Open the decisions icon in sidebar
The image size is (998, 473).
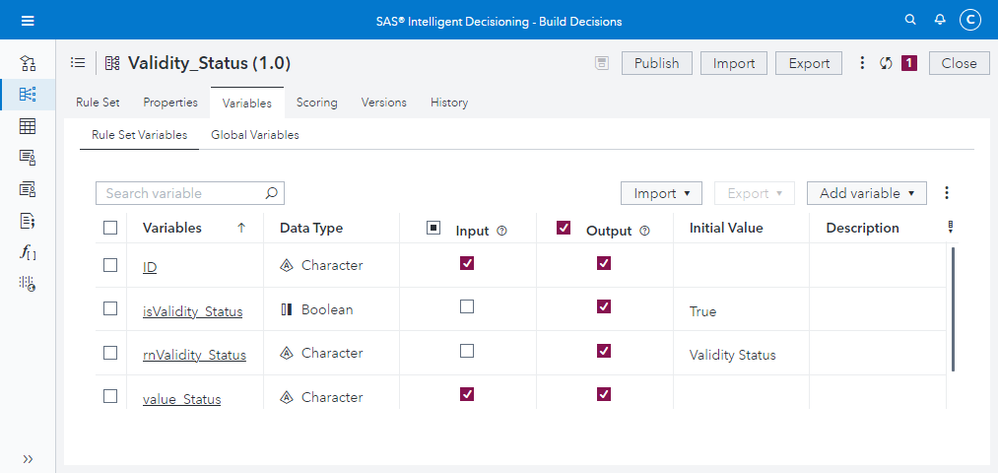[28, 64]
